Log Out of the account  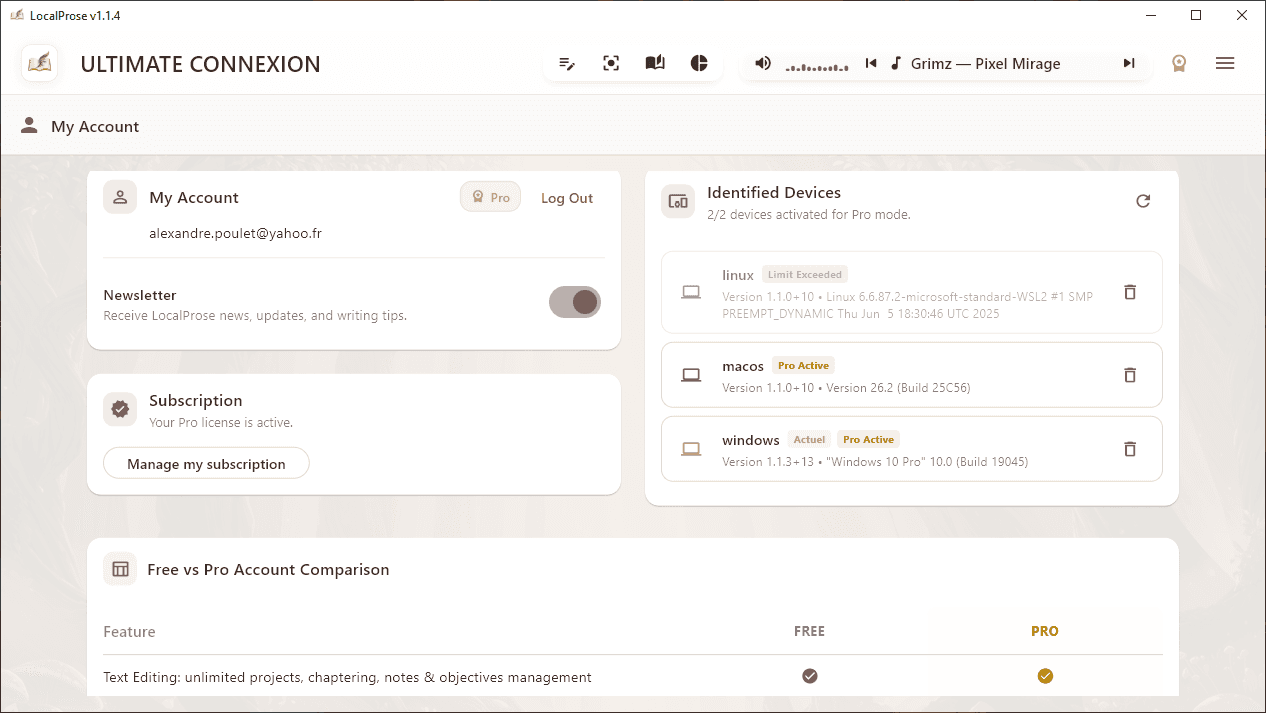566,197
